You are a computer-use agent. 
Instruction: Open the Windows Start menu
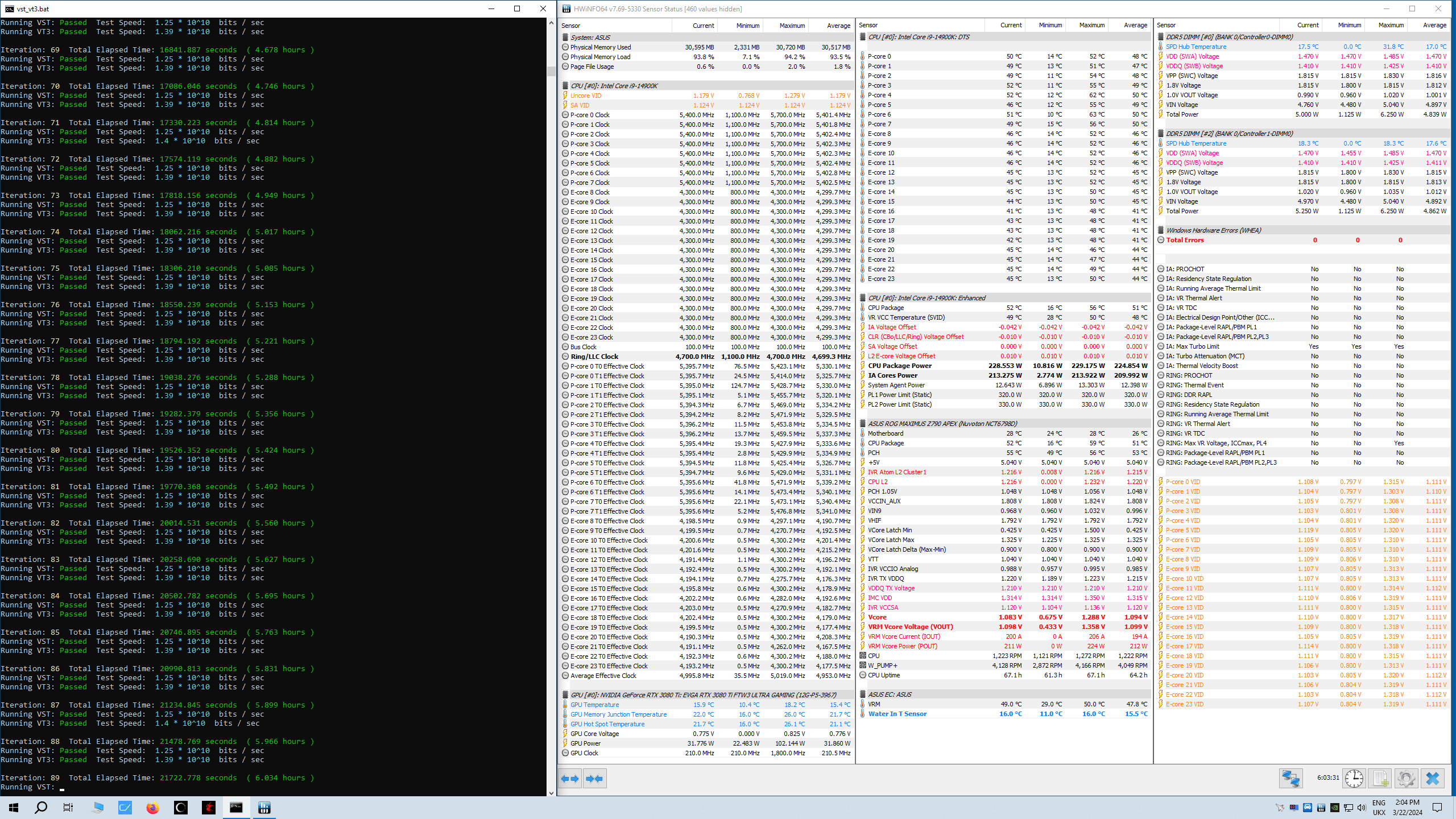tap(14, 808)
